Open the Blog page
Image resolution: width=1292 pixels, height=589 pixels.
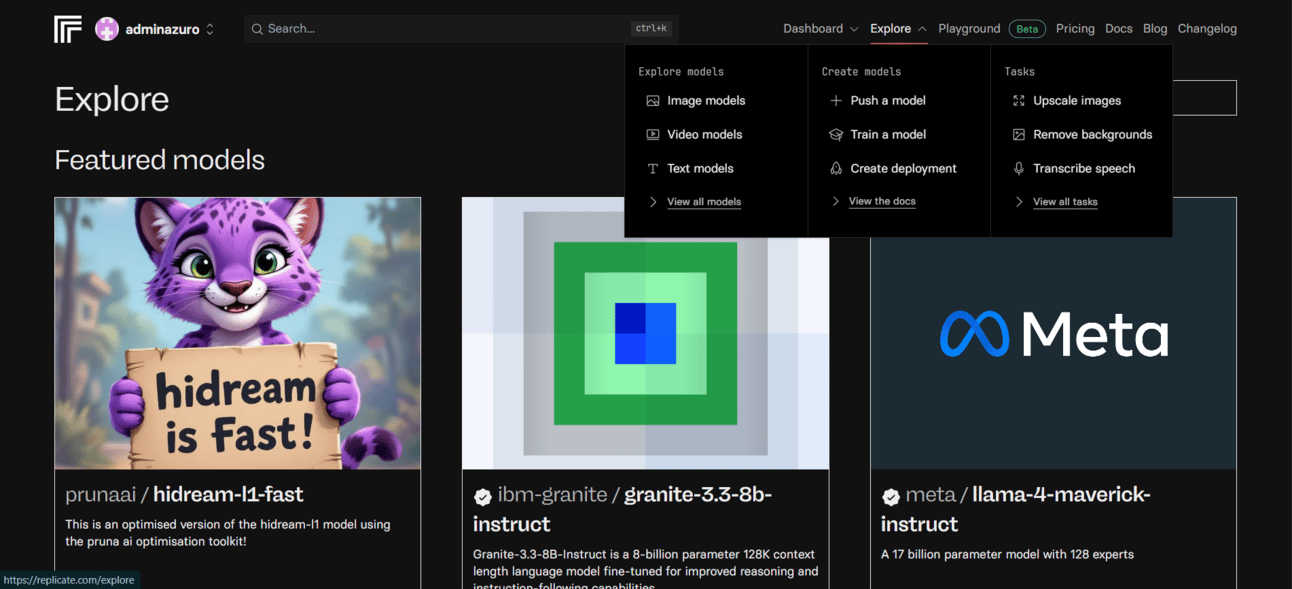point(1155,29)
